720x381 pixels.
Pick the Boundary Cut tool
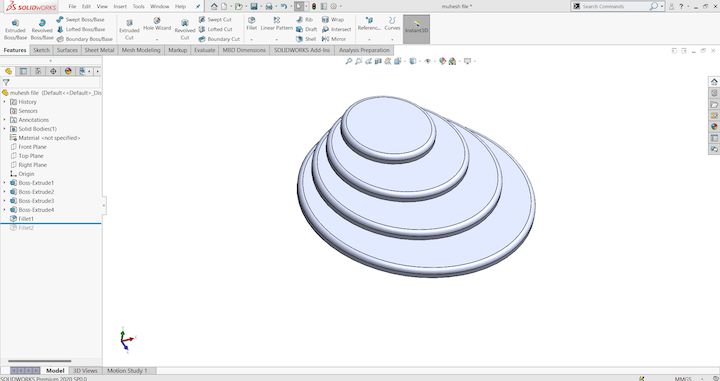tap(219, 39)
